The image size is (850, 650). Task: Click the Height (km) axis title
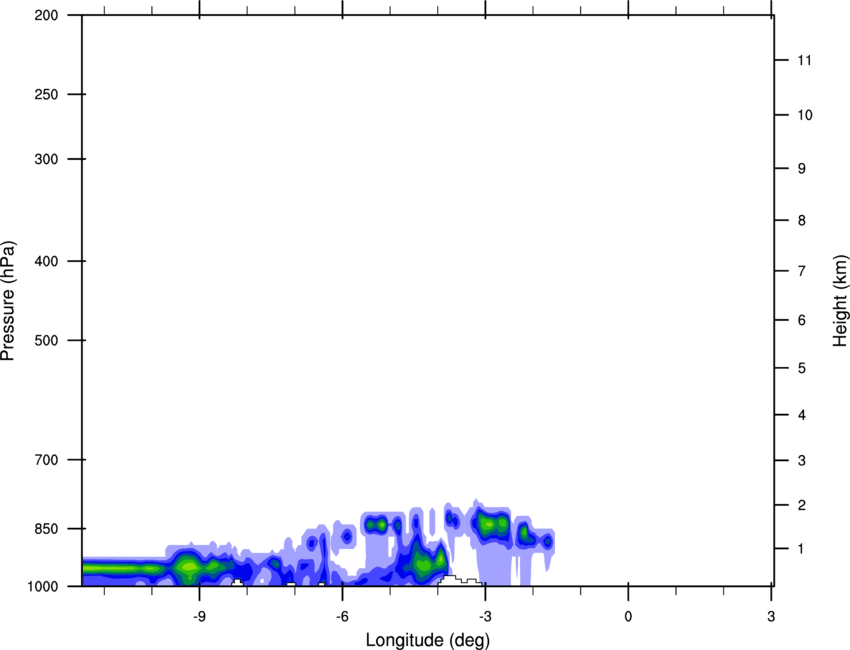click(x=840, y=301)
